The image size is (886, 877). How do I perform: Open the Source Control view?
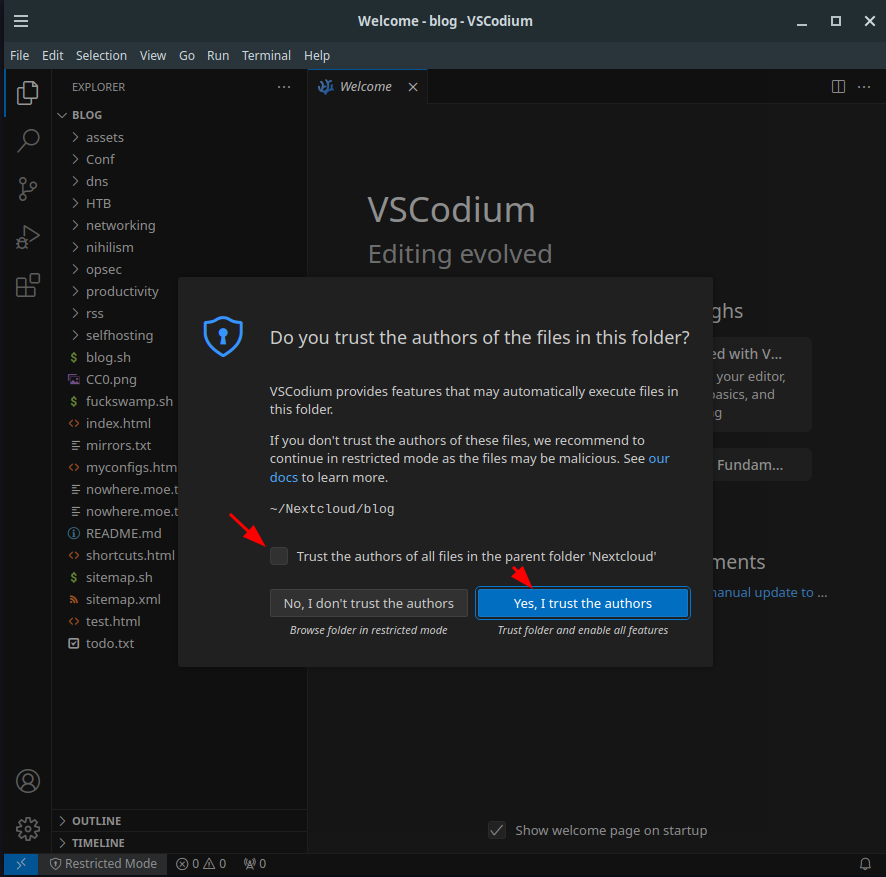(x=28, y=189)
